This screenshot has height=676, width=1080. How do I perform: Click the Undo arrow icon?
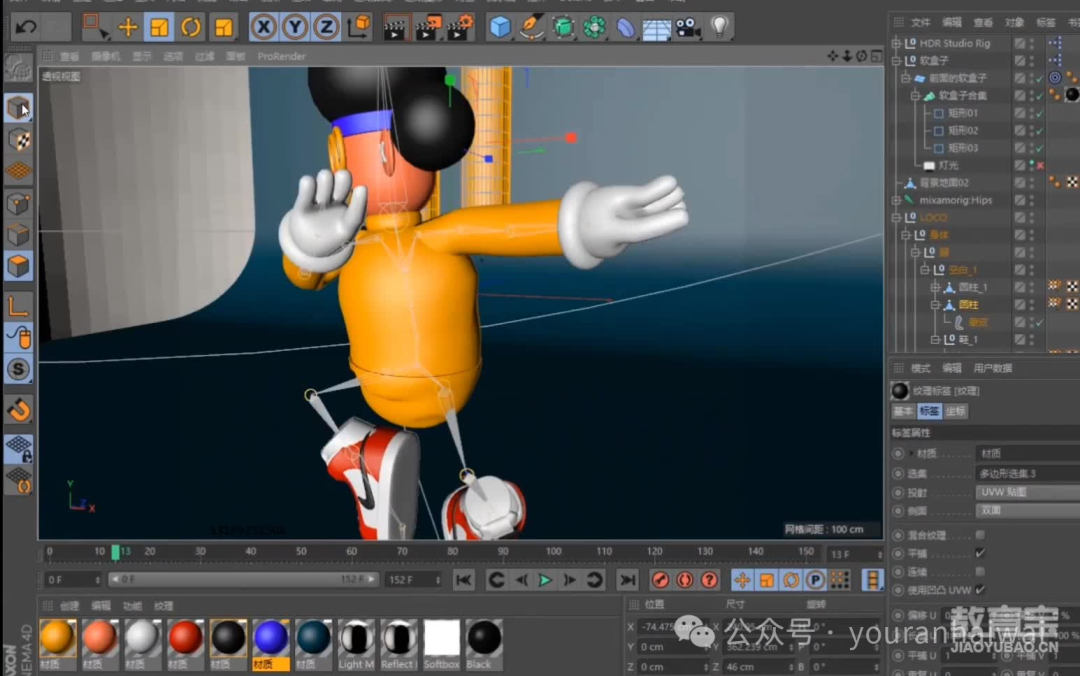pos(26,28)
